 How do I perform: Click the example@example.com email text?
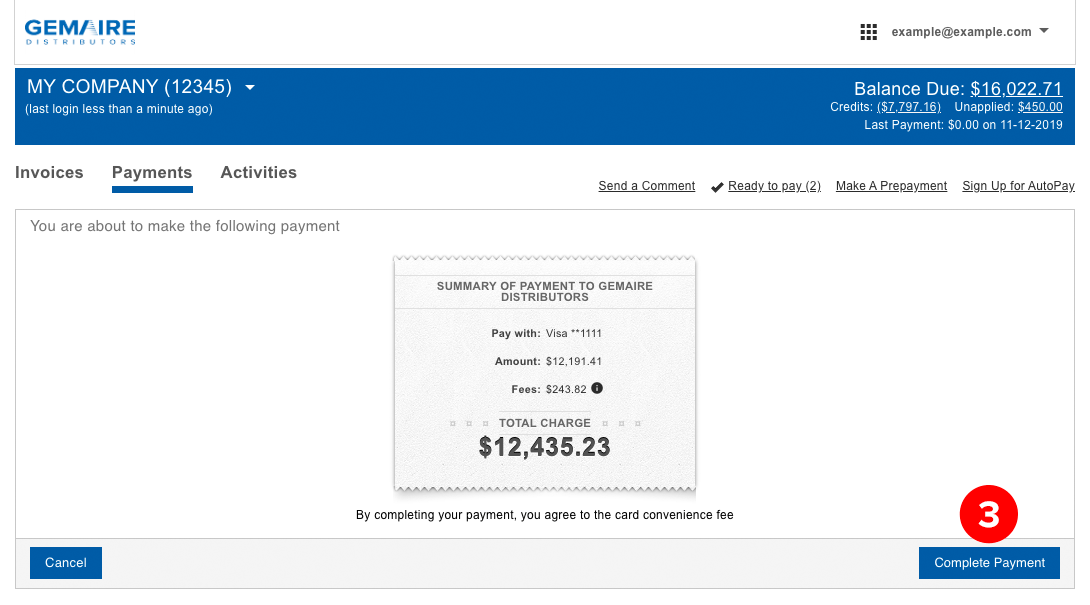tap(961, 32)
